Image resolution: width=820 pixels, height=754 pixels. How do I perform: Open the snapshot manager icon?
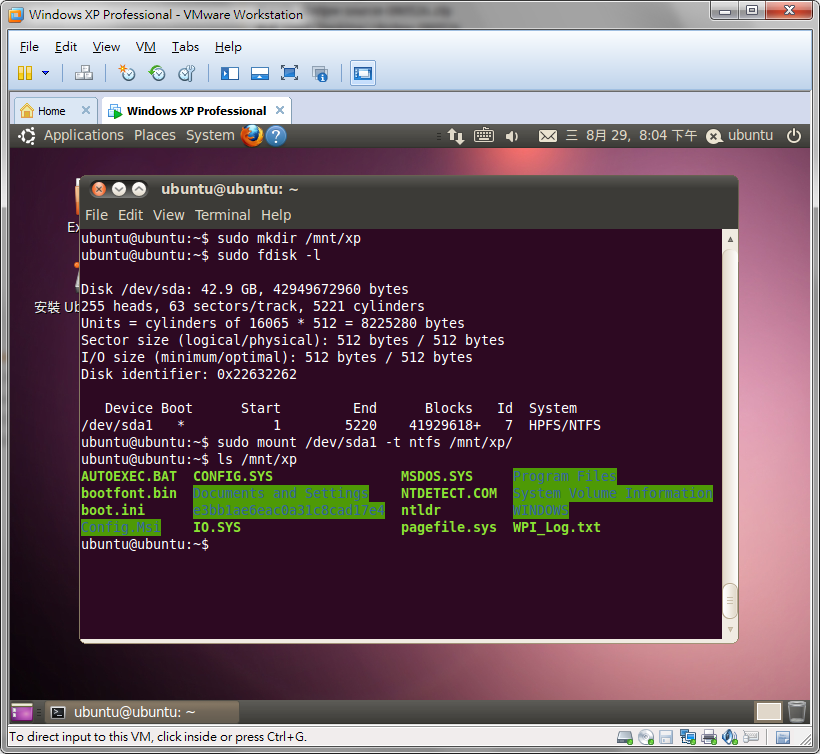coord(187,73)
